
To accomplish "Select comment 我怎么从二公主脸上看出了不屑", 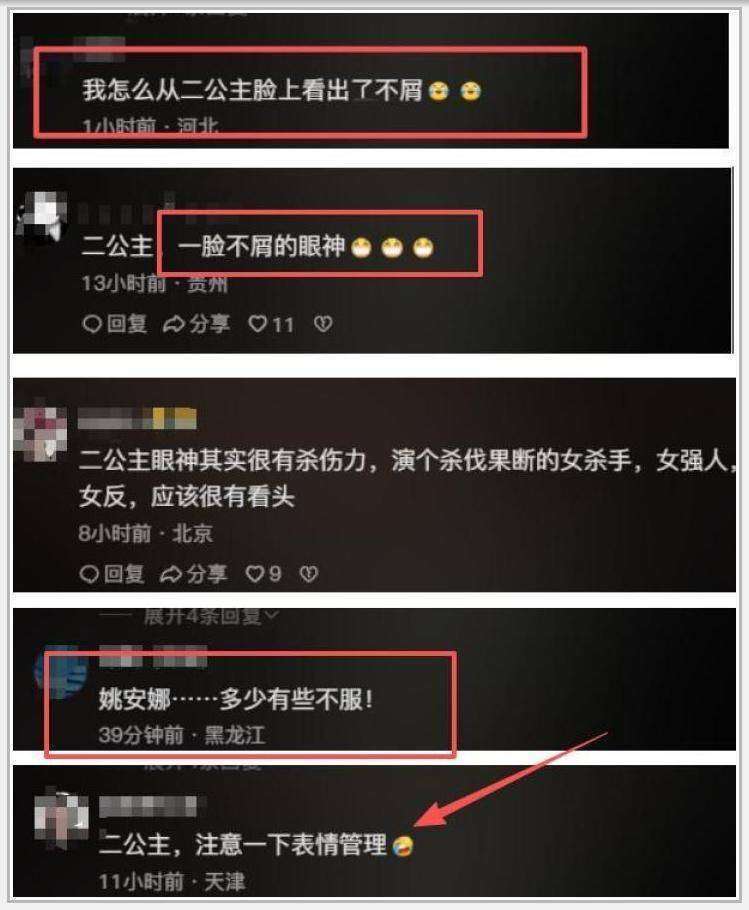I will [252, 91].
